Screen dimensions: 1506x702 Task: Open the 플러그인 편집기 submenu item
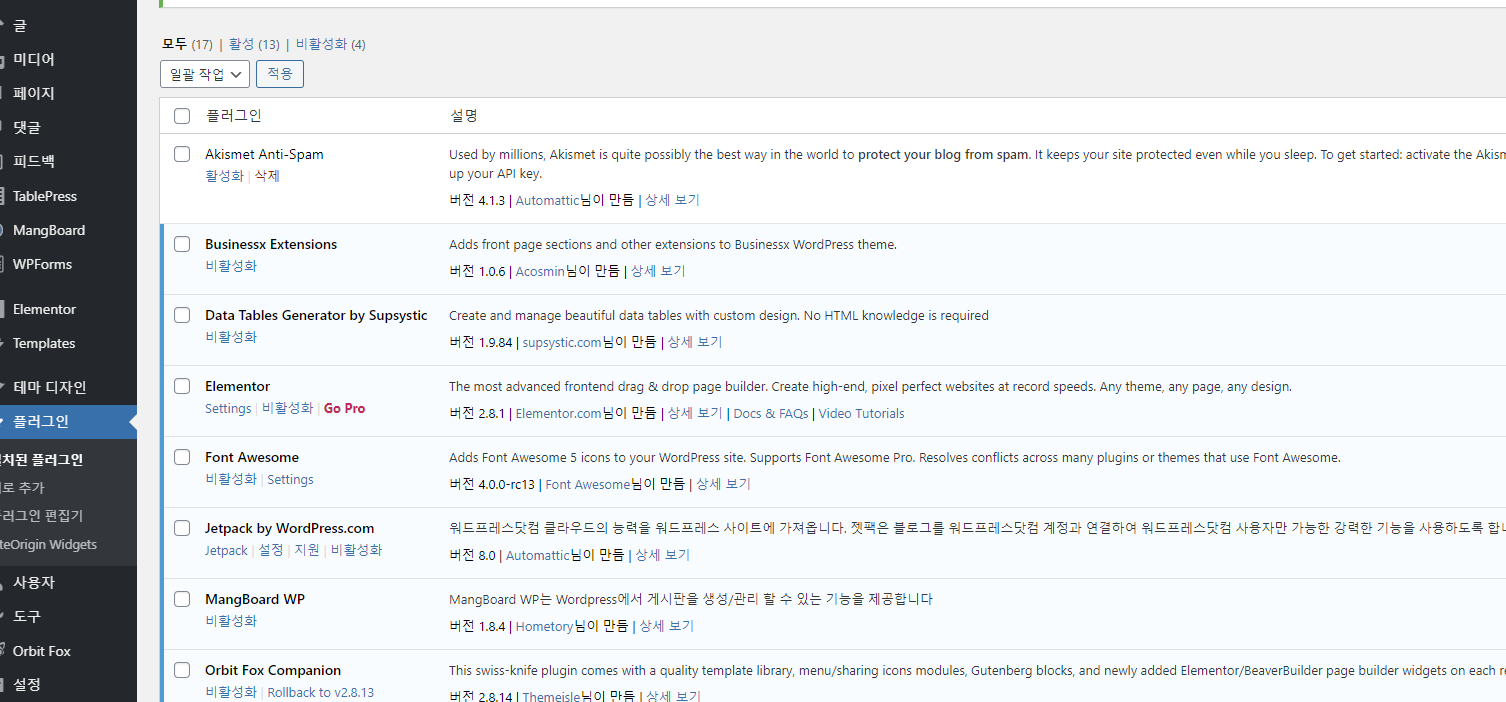[x=41, y=516]
